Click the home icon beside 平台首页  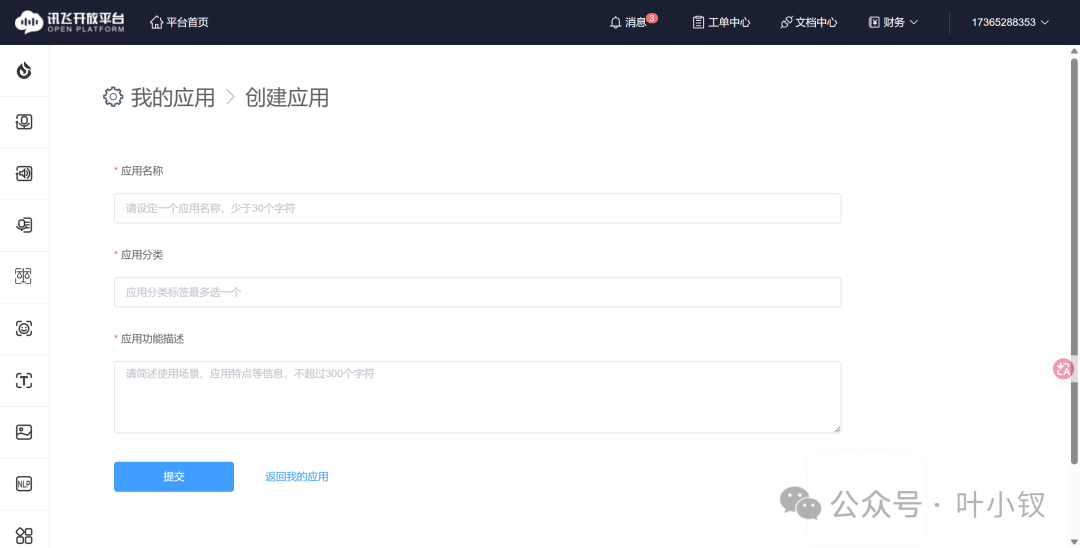coord(156,22)
